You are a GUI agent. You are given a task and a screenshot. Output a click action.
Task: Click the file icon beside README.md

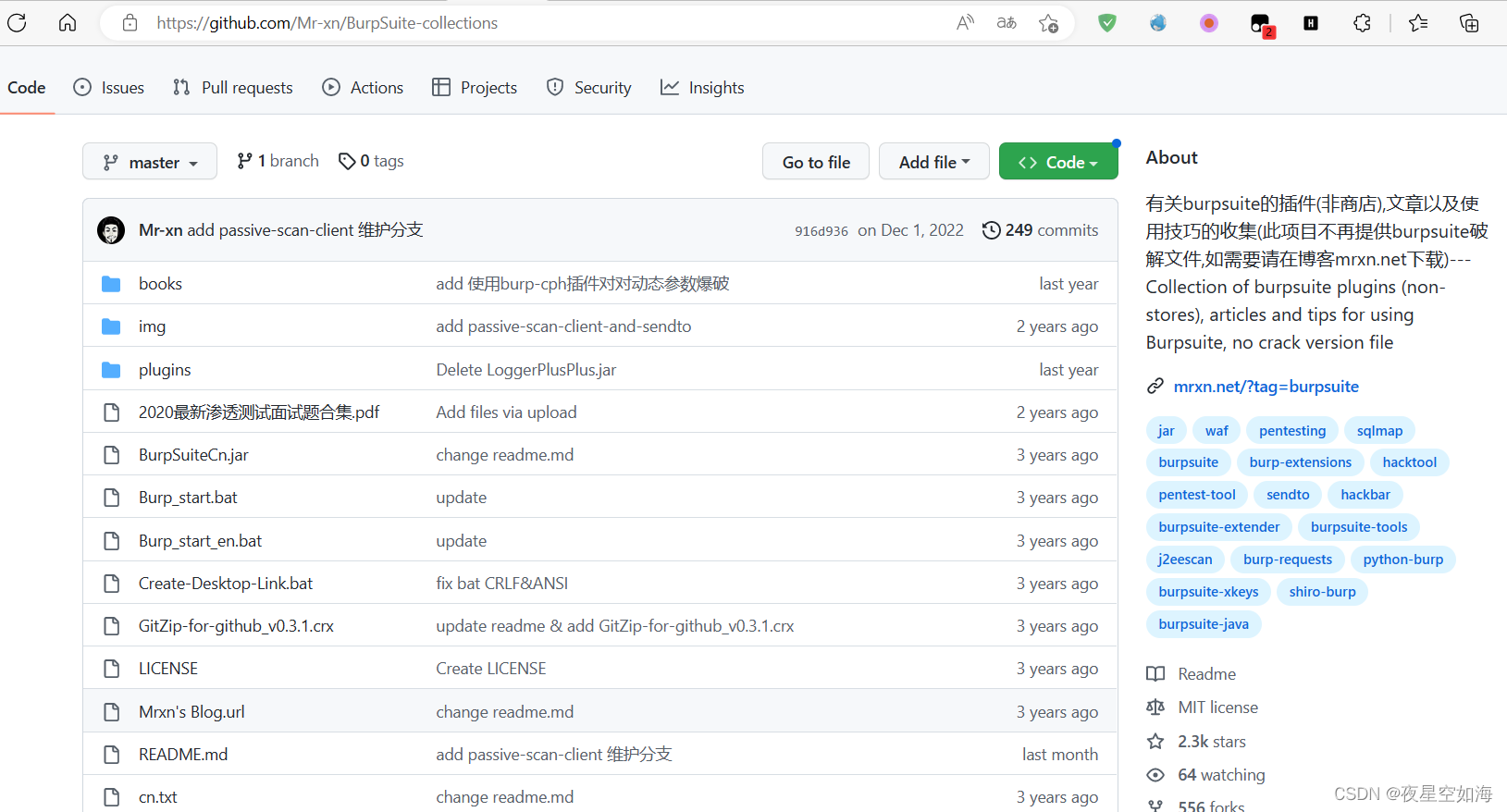pos(111,755)
